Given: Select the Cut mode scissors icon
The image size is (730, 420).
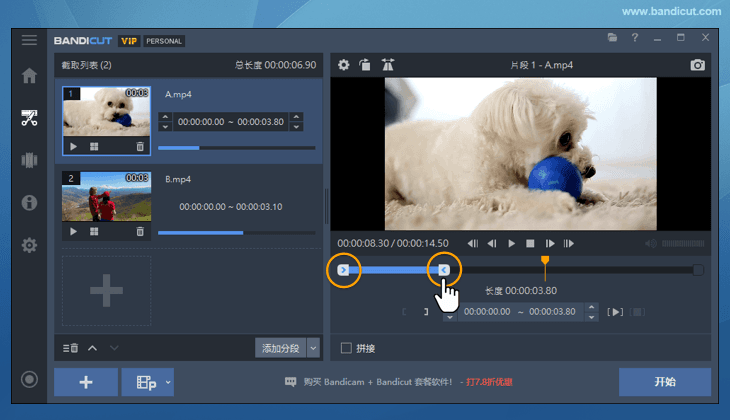Looking at the screenshot, I should pyautogui.click(x=29, y=118).
